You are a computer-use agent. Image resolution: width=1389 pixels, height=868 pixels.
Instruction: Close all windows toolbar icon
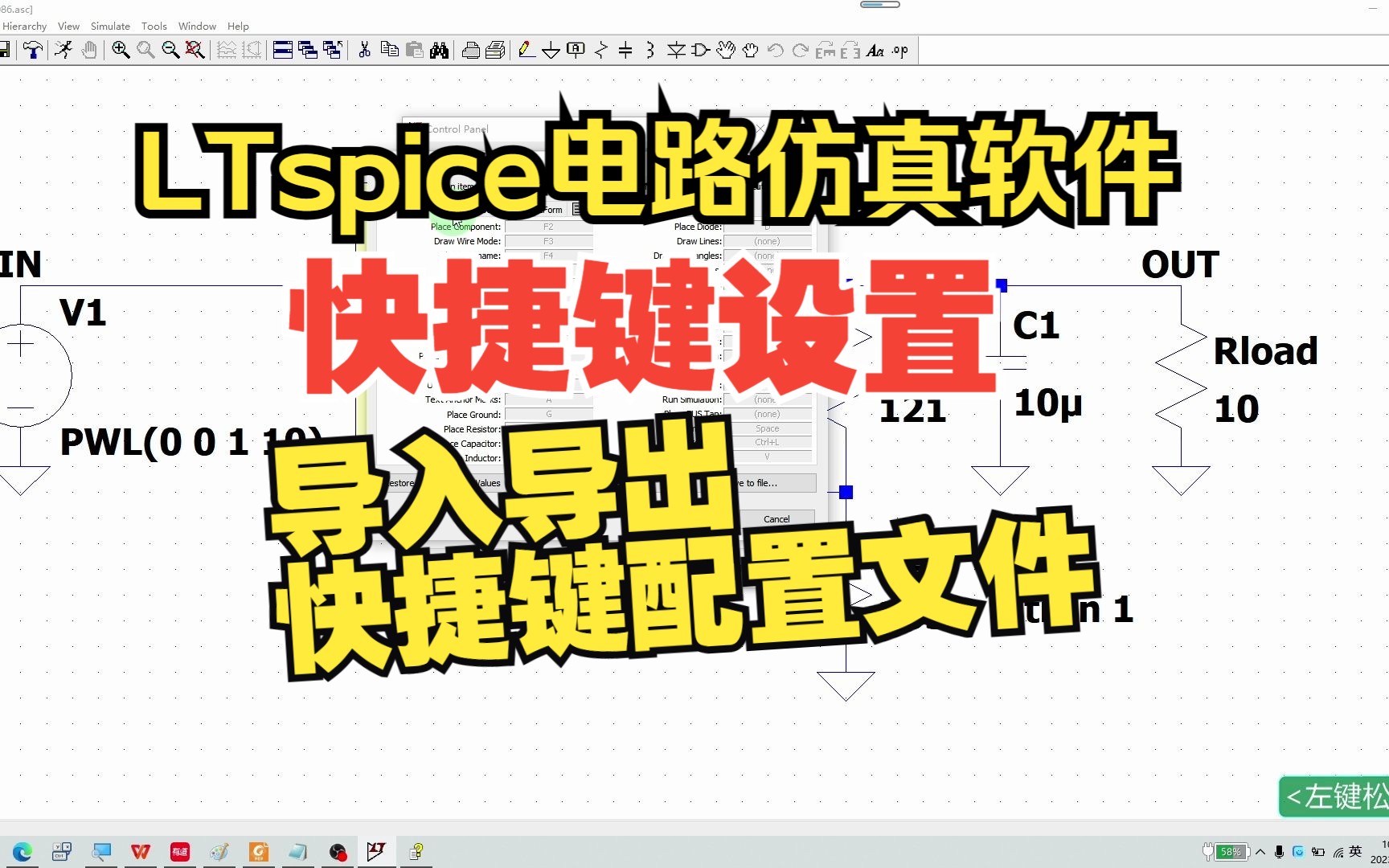332,51
